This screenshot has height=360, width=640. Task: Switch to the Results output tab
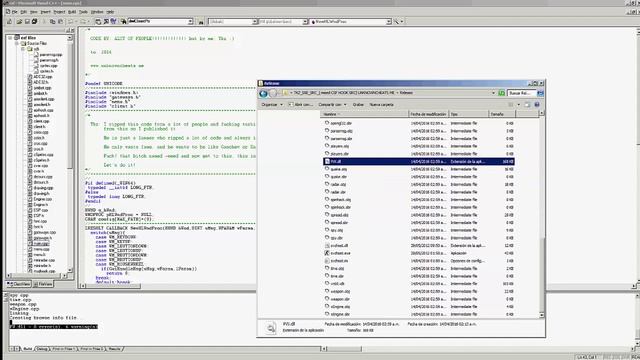click(115, 349)
